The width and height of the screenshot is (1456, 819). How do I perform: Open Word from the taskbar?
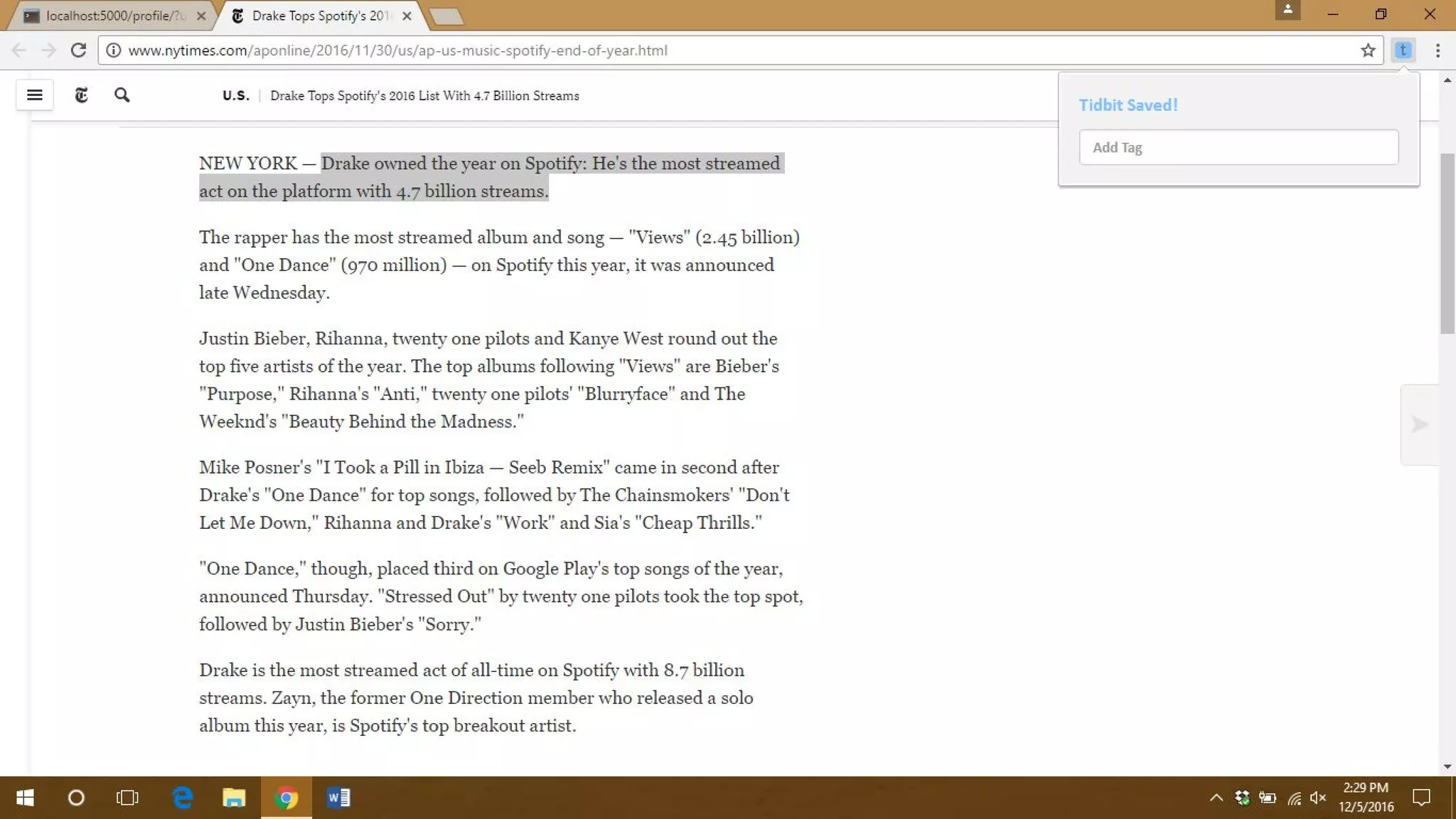[x=338, y=798]
